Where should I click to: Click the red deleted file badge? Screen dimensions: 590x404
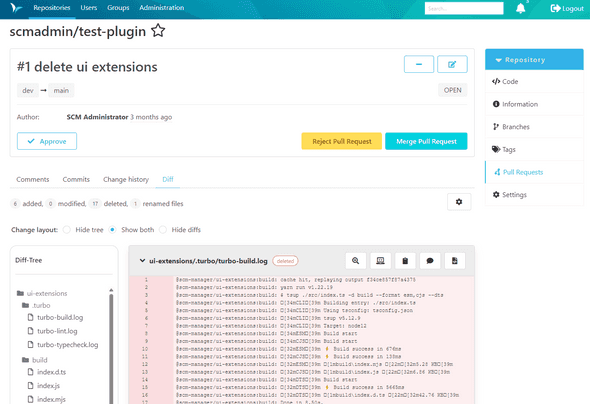[x=285, y=261]
